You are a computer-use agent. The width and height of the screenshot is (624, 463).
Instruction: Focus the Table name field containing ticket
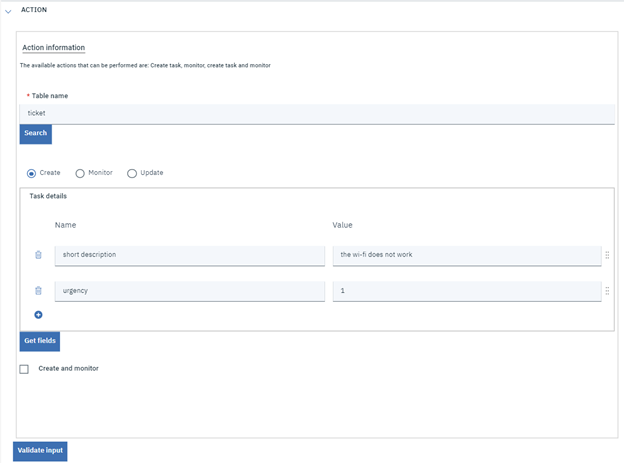coord(317,113)
